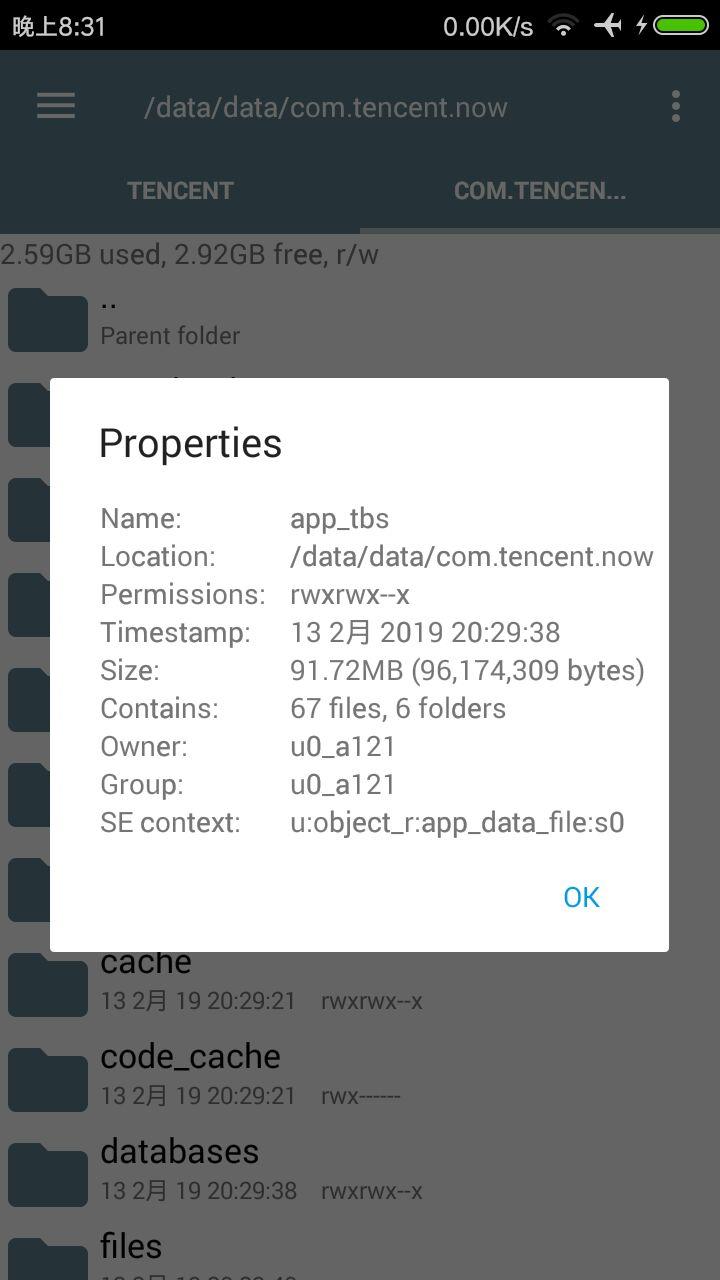Screen dimensions: 720x1280
Task: Open the three-dot overflow menu
Action: pyautogui.click(x=676, y=106)
